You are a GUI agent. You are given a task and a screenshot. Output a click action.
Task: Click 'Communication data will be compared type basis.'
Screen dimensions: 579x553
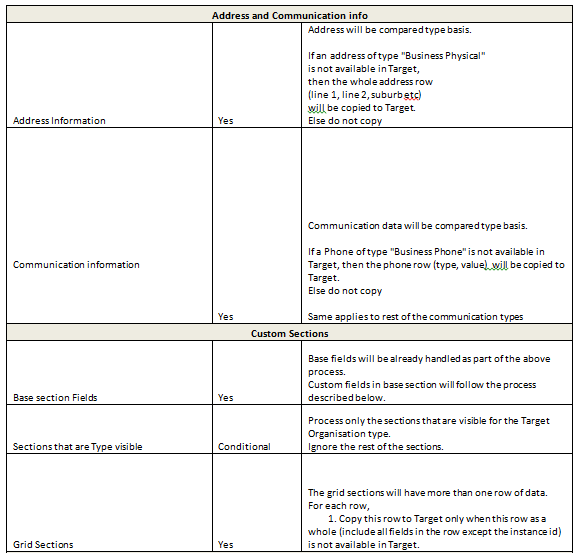418,226
